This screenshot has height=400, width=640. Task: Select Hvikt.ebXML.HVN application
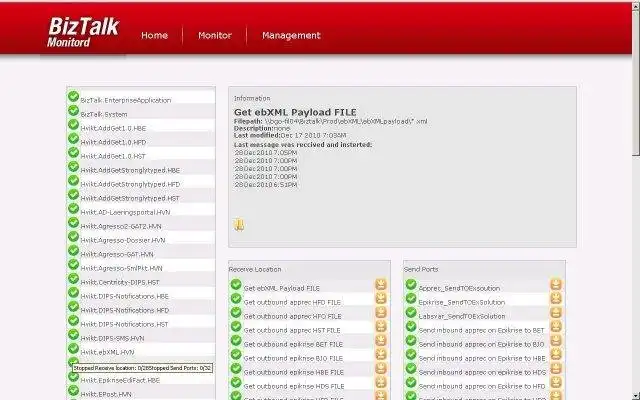tap(107, 352)
